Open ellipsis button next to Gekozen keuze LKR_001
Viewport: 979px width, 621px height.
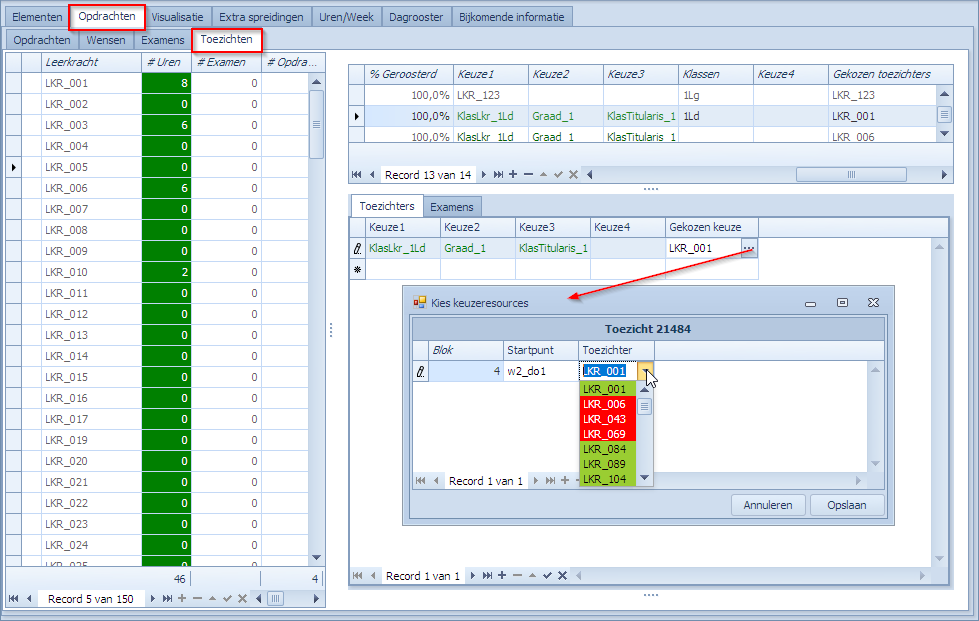click(x=749, y=248)
